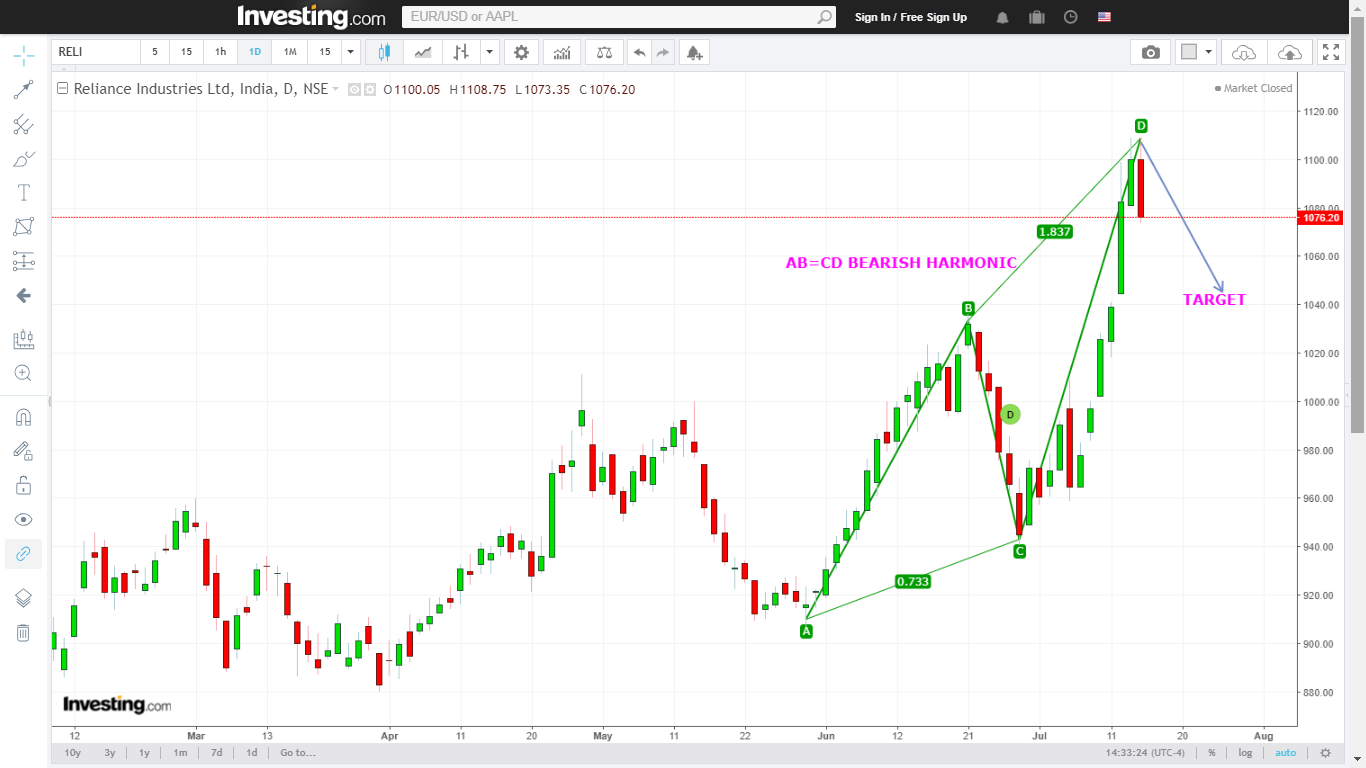Create an alert with bell icon
Image resolution: width=1366 pixels, height=768 pixels.
(x=695, y=52)
